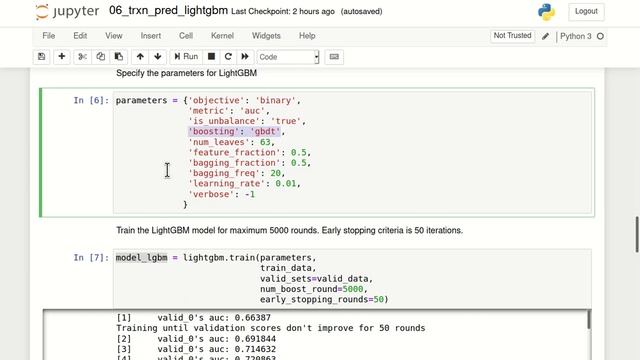Click the In [6]: prompt label
The height and width of the screenshot is (360, 640).
point(91,100)
